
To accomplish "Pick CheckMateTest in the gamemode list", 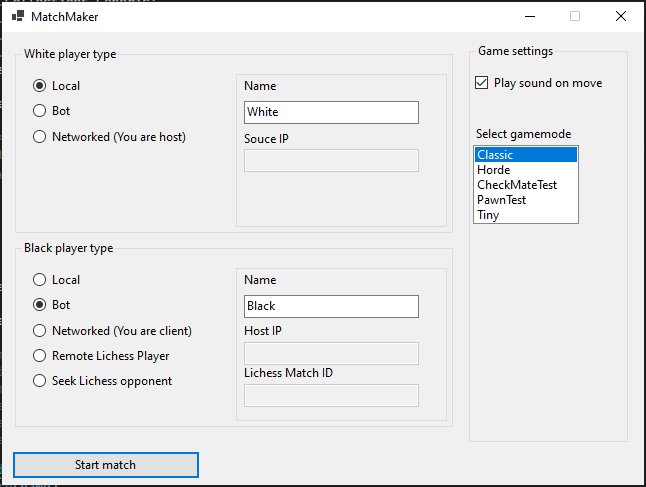I will click(526, 185).
